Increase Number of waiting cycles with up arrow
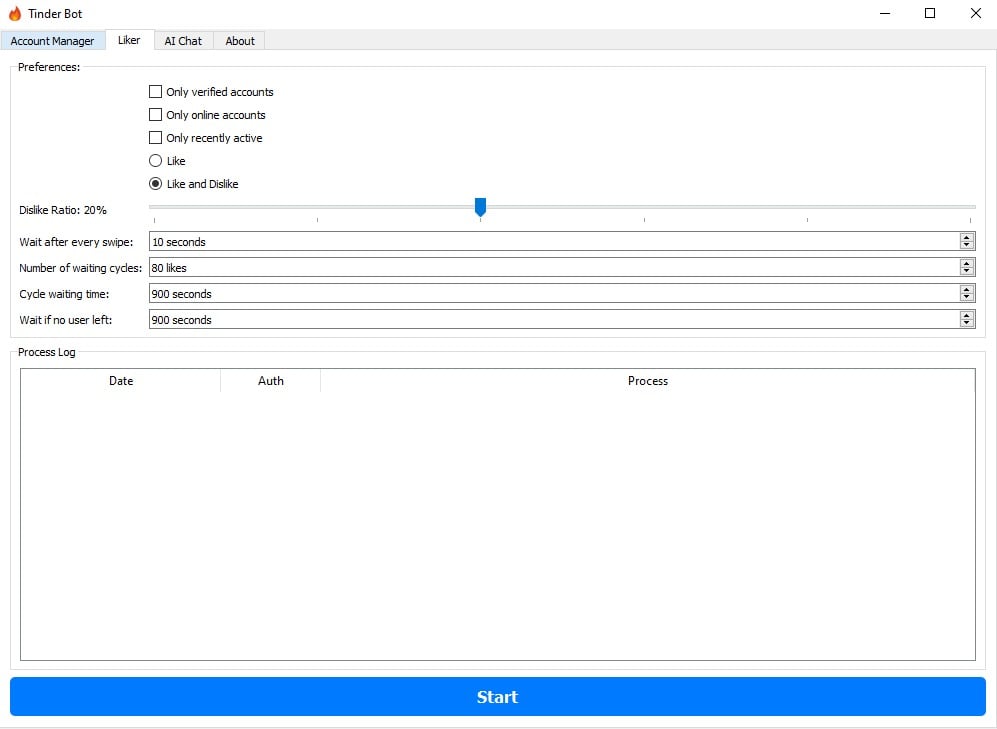The height and width of the screenshot is (729, 997). [x=966, y=263]
